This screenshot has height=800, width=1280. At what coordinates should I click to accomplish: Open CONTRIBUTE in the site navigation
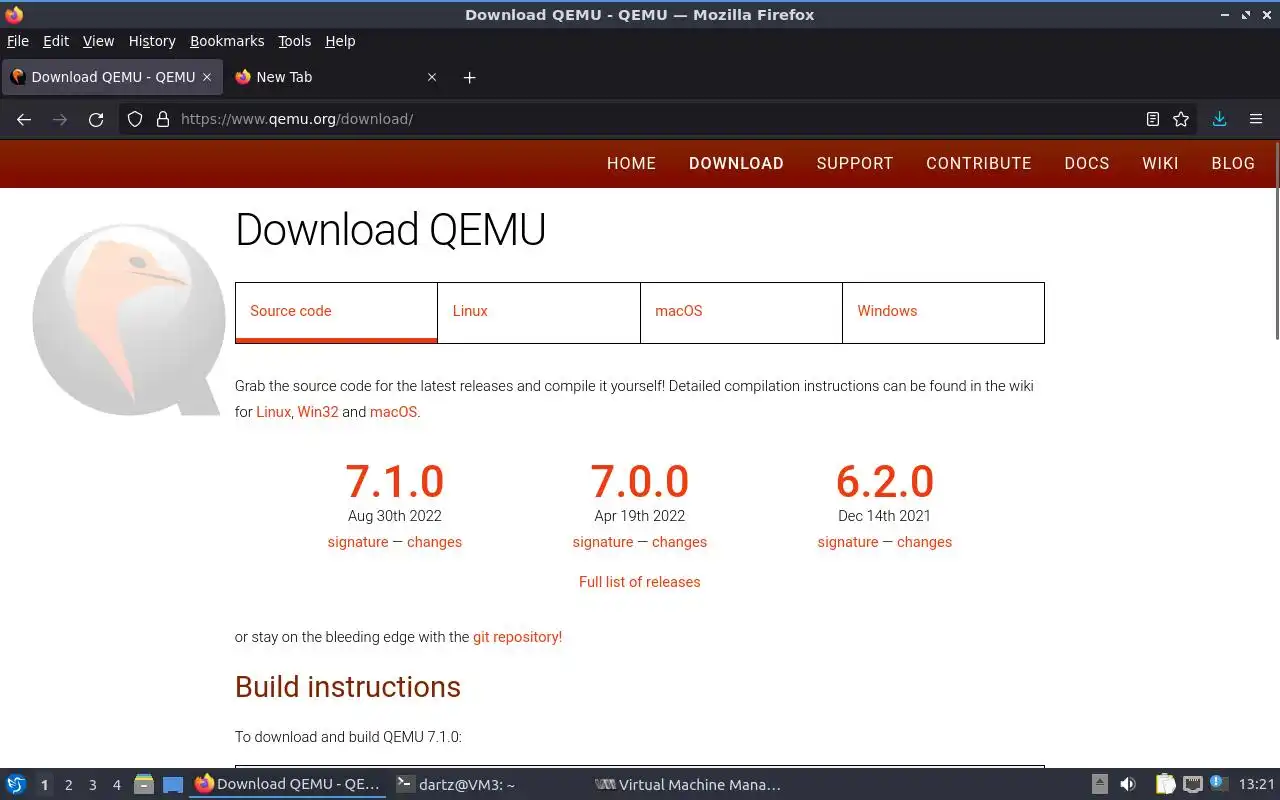click(x=978, y=163)
